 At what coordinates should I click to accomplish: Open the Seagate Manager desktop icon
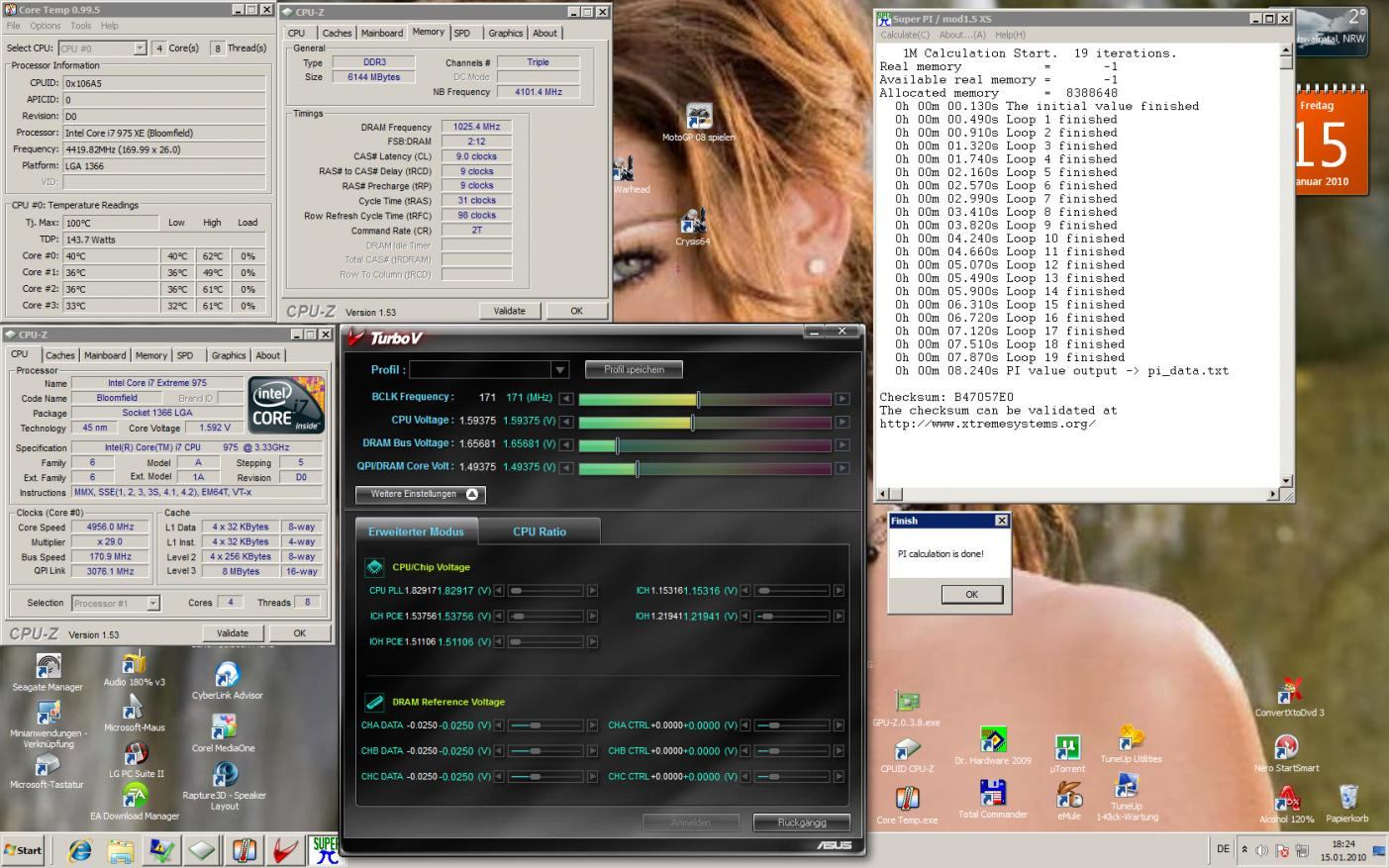pyautogui.click(x=48, y=671)
